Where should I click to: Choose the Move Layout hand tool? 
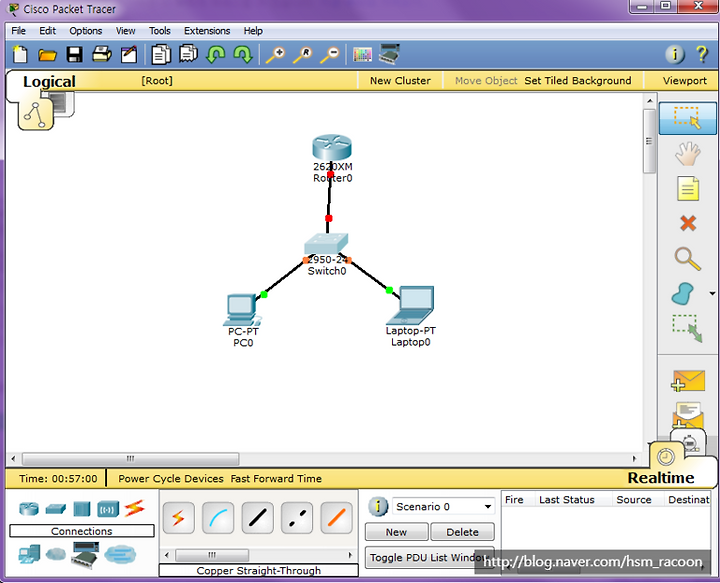click(687, 154)
